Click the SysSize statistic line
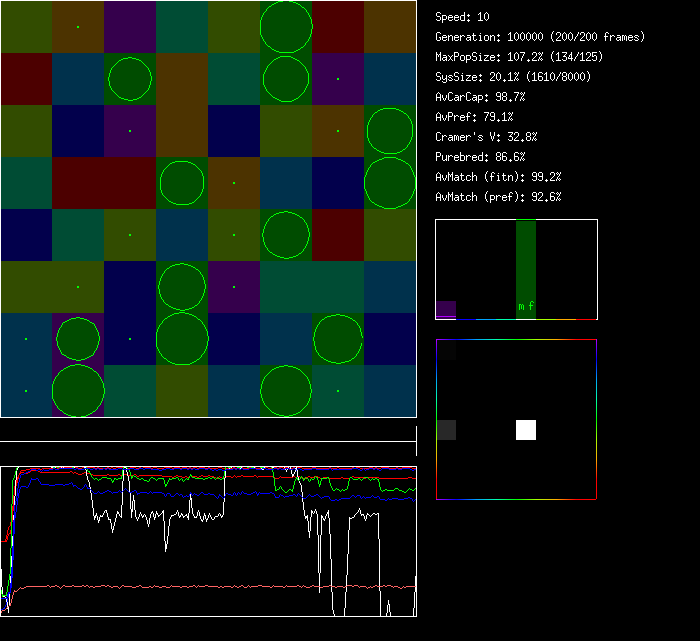700x641 pixels. click(511, 77)
